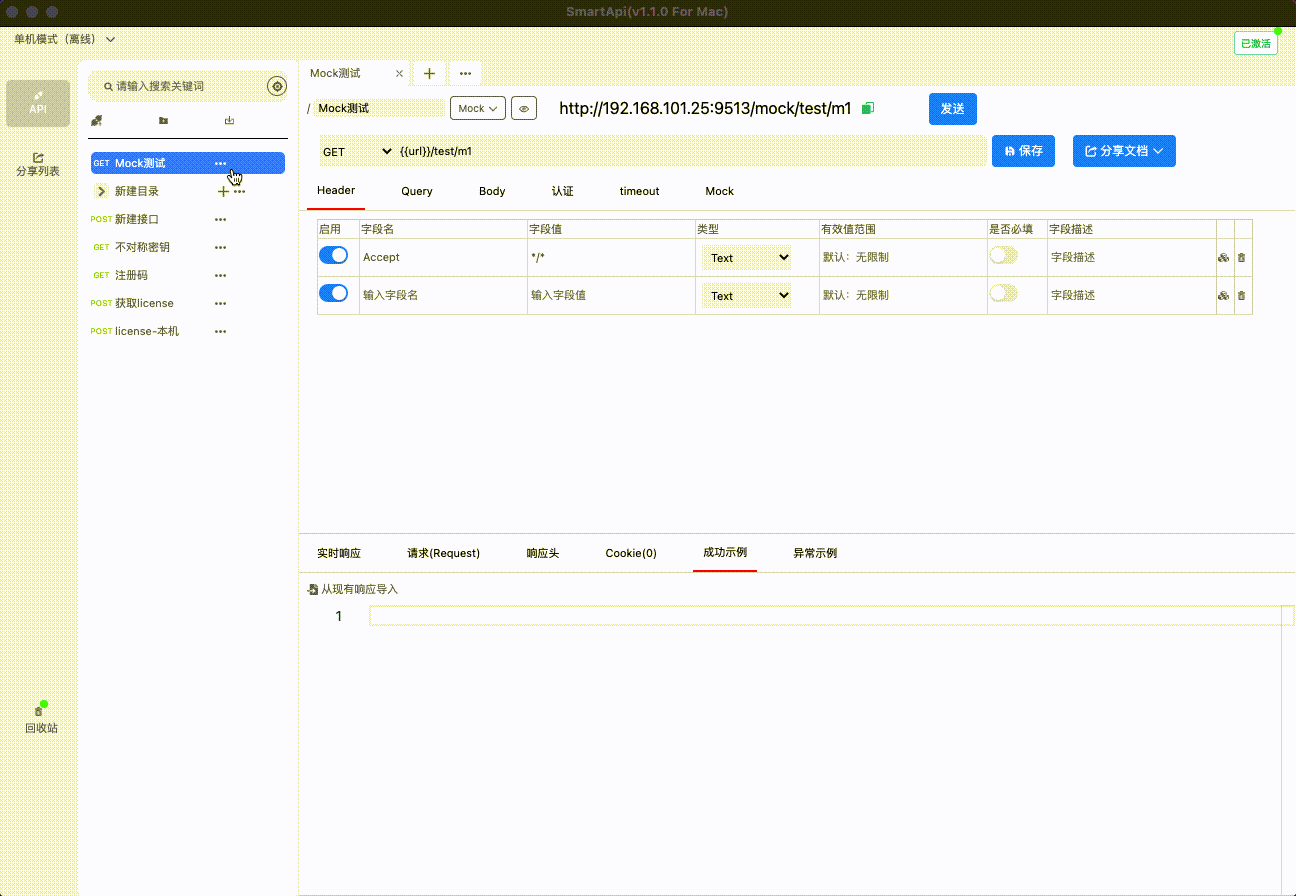
Task: Open the GET method dropdown
Action: click(355, 151)
